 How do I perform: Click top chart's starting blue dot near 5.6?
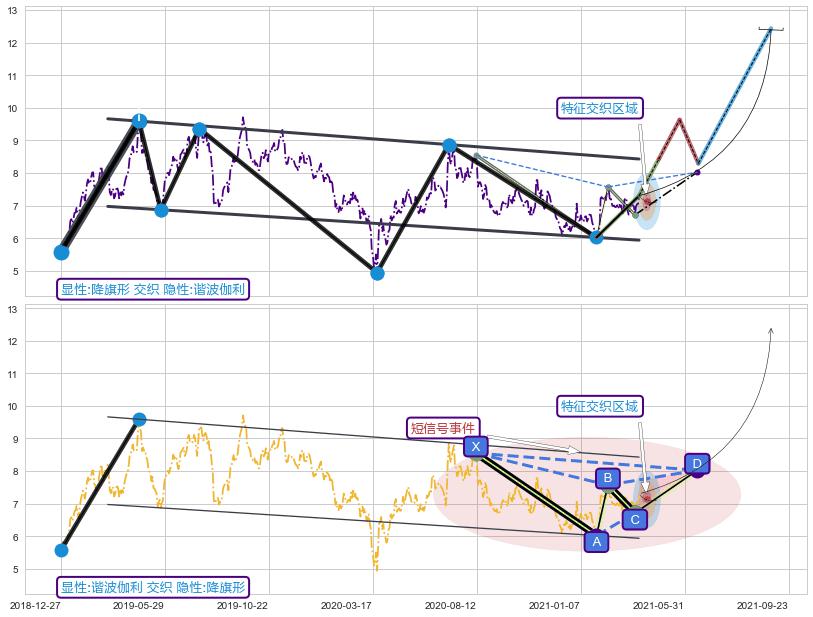(61, 252)
